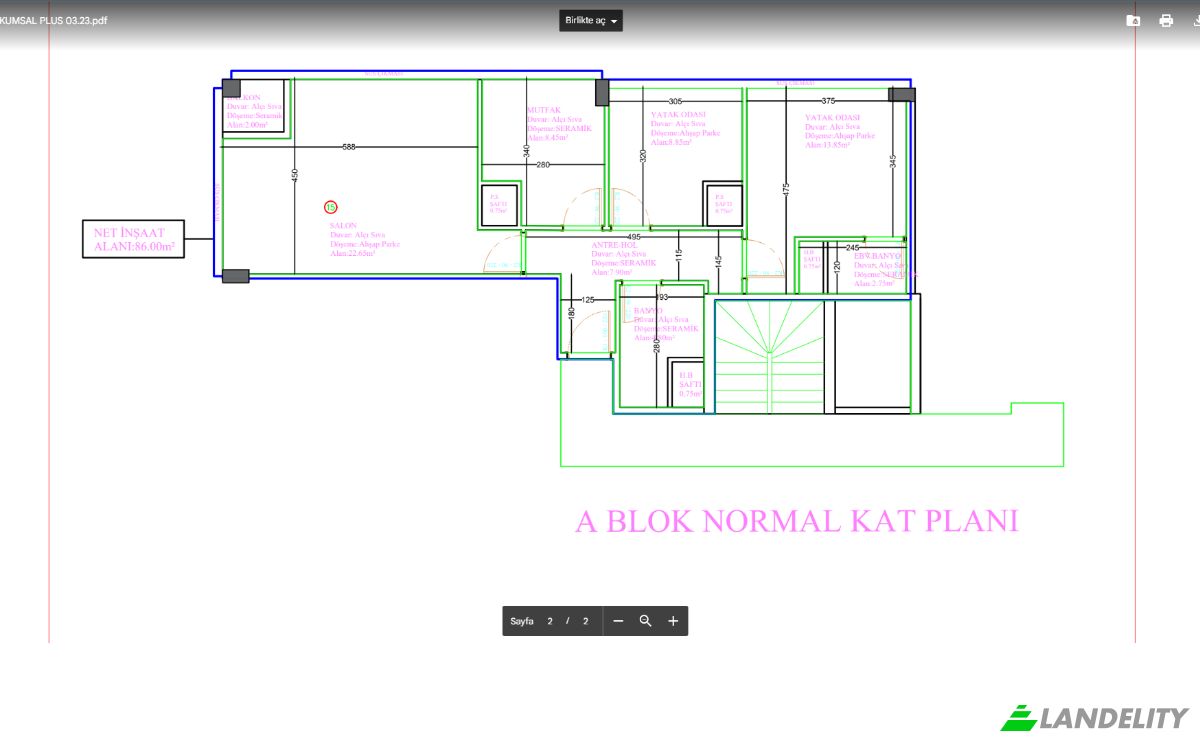Zoom out using the minus icon
This screenshot has height=741, width=1200.
click(x=617, y=621)
